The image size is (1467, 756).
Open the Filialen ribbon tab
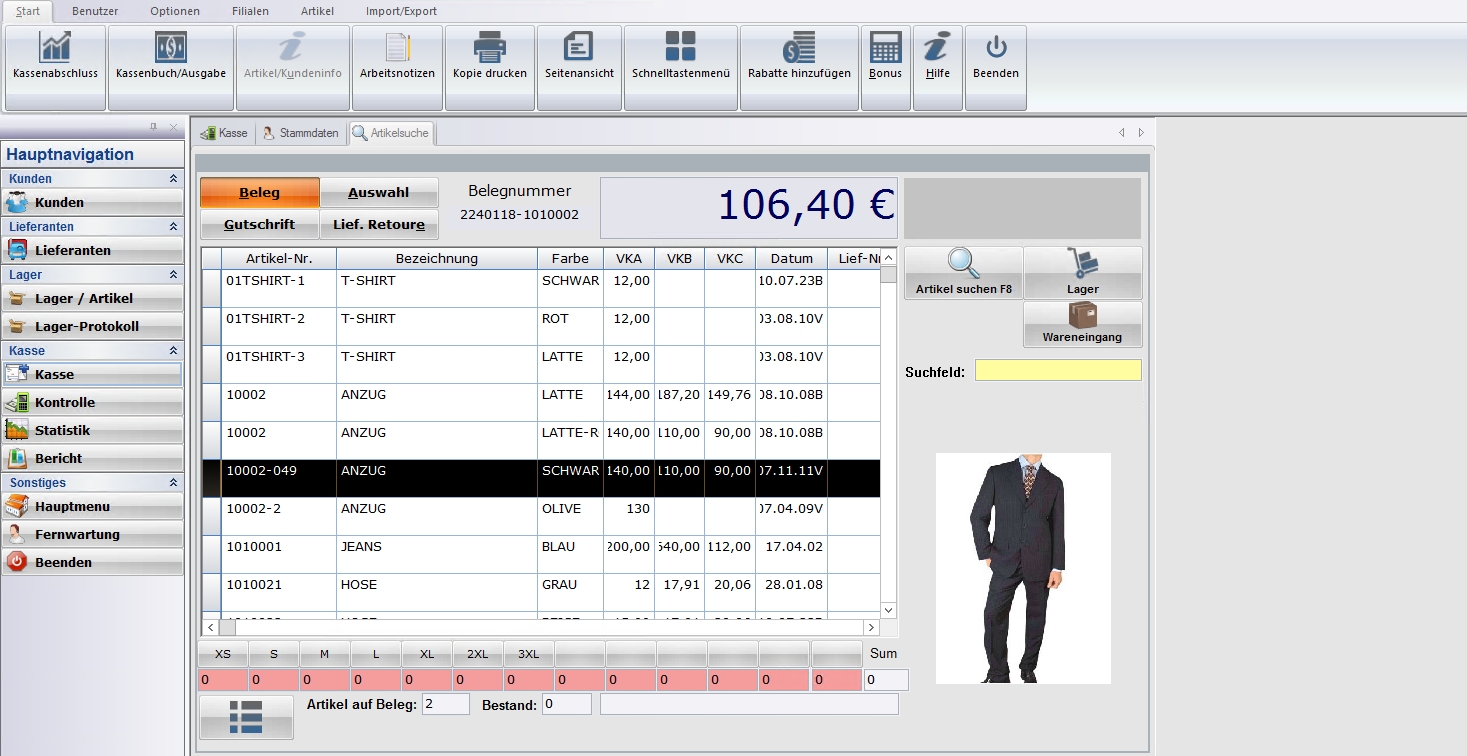point(250,11)
